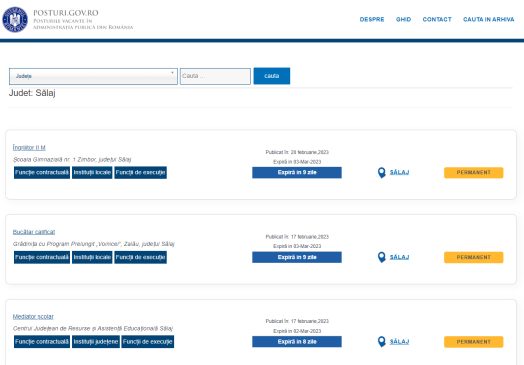Open the Mediator școlar job link
The height and width of the screenshot is (365, 524).
[x=33, y=316]
